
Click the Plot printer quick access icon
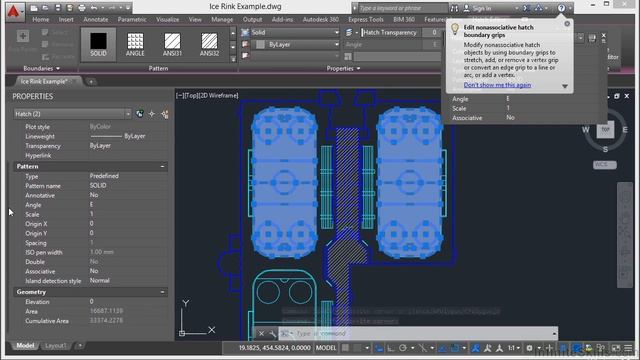[x=82, y=8]
